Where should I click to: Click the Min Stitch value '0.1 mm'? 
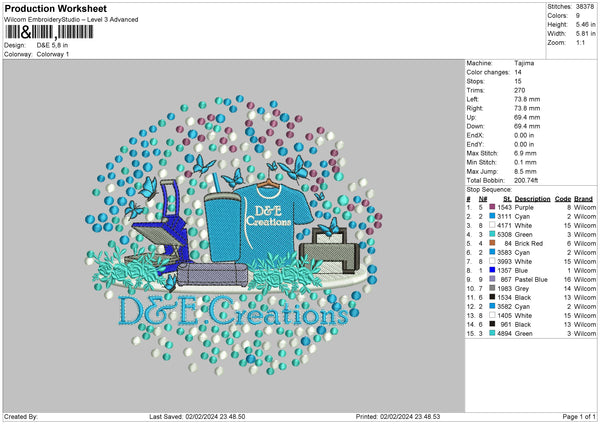tap(525, 162)
